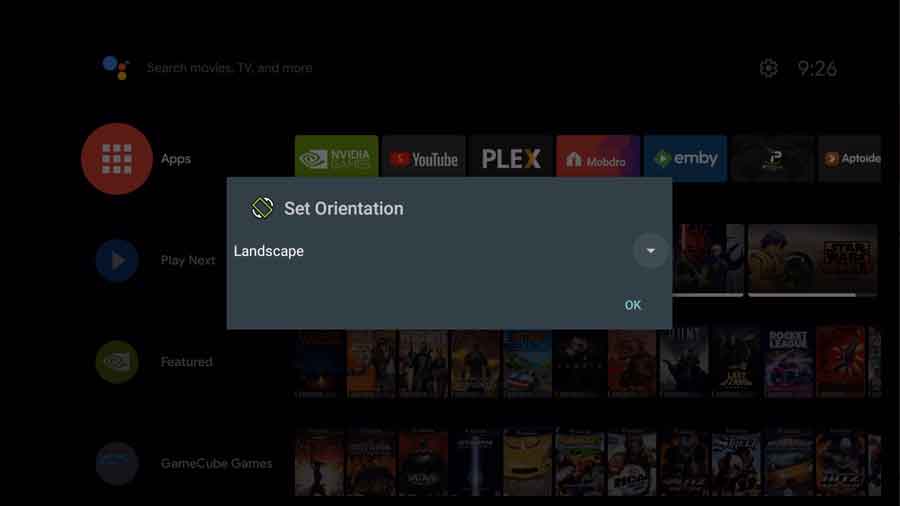900x506 pixels.
Task: Open the Play Next channel icon
Action: 117,260
